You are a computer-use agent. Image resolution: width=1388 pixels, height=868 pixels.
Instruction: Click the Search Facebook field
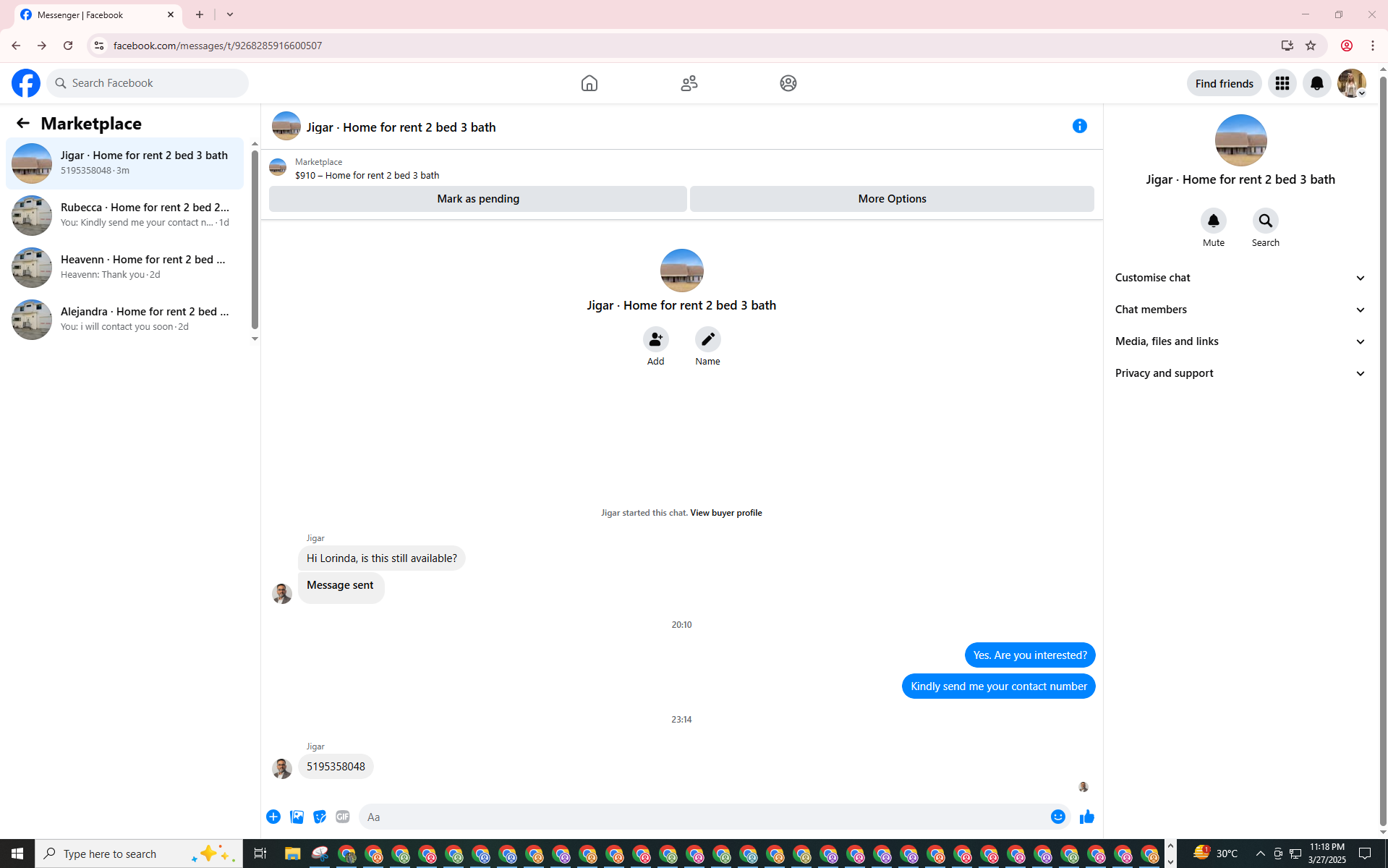click(148, 83)
